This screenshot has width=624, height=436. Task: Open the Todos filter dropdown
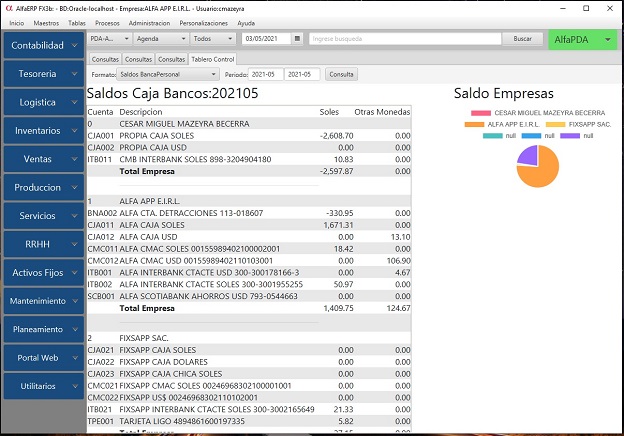coord(212,39)
